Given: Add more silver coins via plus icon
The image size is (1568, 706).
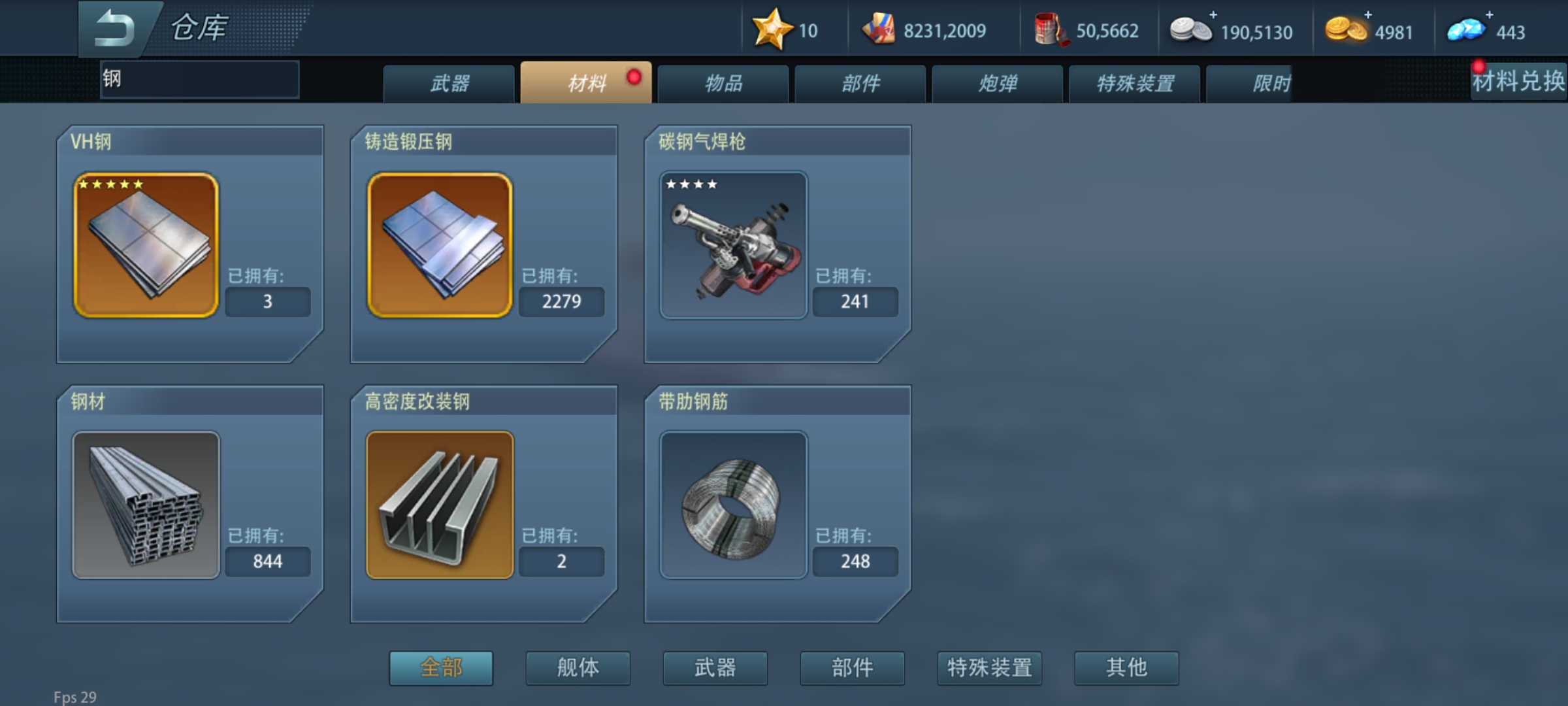Looking at the screenshot, I should click(x=1213, y=14).
